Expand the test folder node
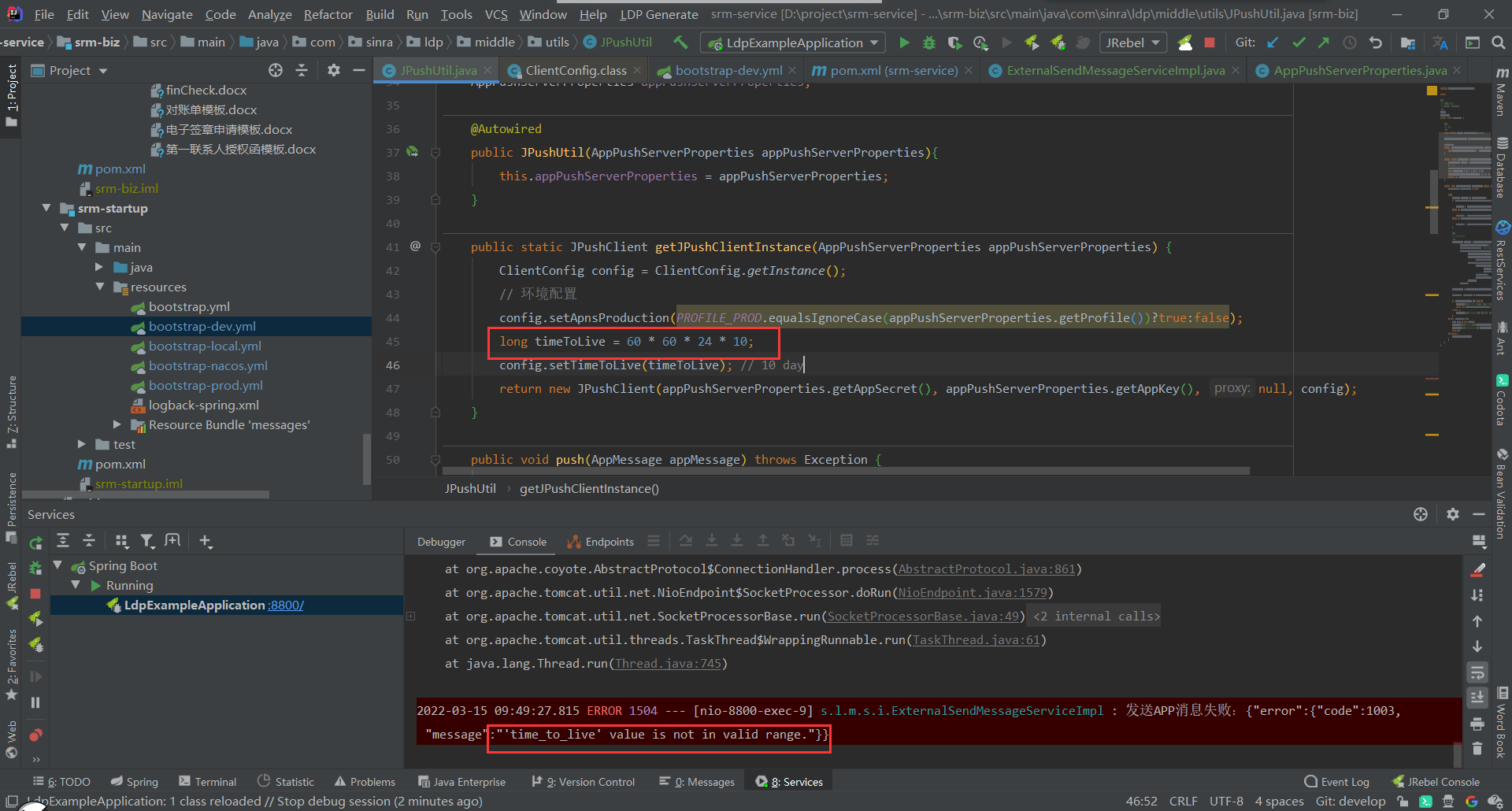This screenshot has height=811, width=1512. (x=82, y=444)
